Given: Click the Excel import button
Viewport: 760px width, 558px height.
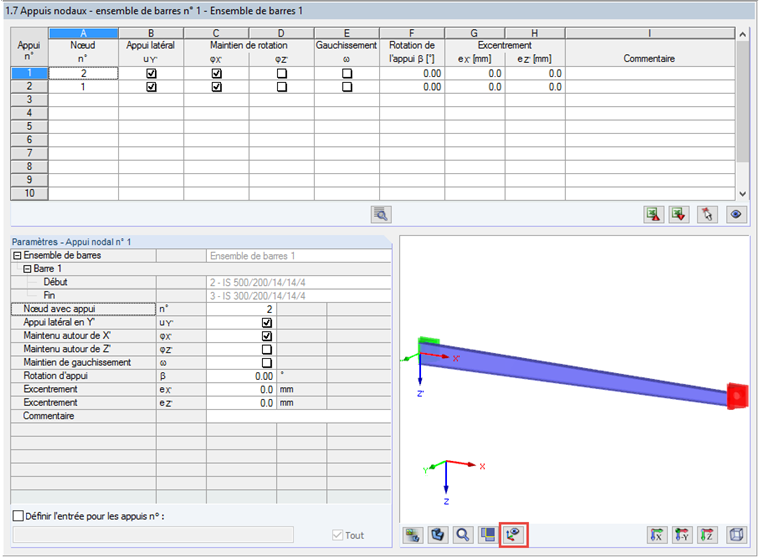Looking at the screenshot, I should pyautogui.click(x=679, y=214).
